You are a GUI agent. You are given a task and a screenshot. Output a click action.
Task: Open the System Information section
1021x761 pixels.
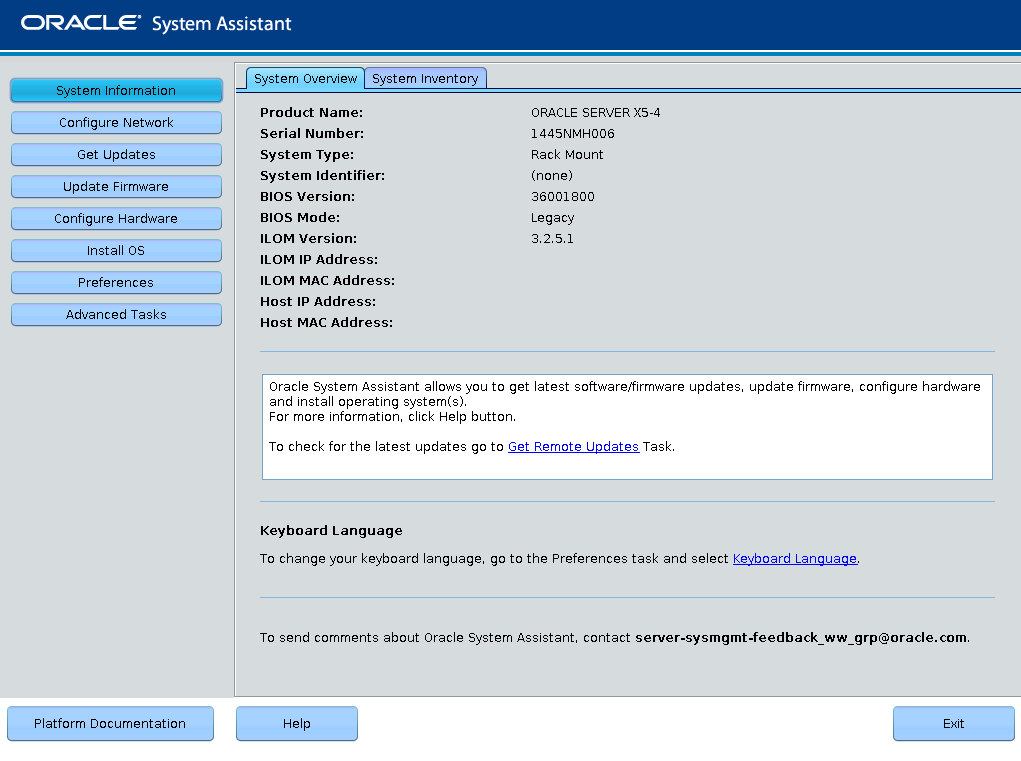pos(116,90)
